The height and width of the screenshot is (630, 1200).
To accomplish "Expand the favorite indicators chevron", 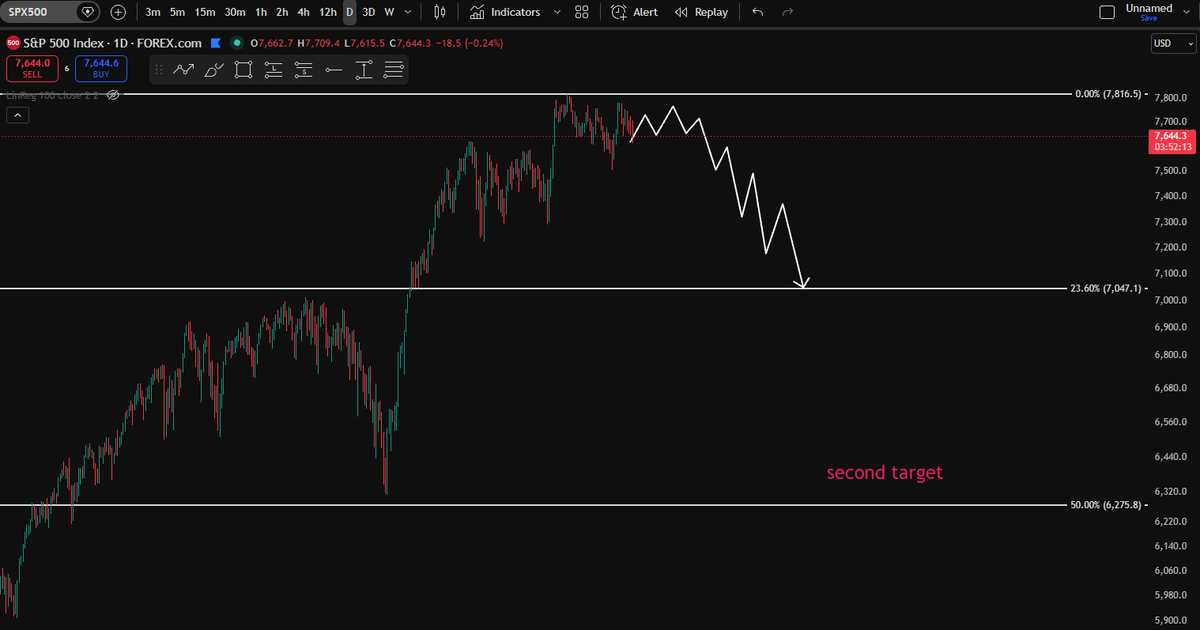I will (557, 12).
